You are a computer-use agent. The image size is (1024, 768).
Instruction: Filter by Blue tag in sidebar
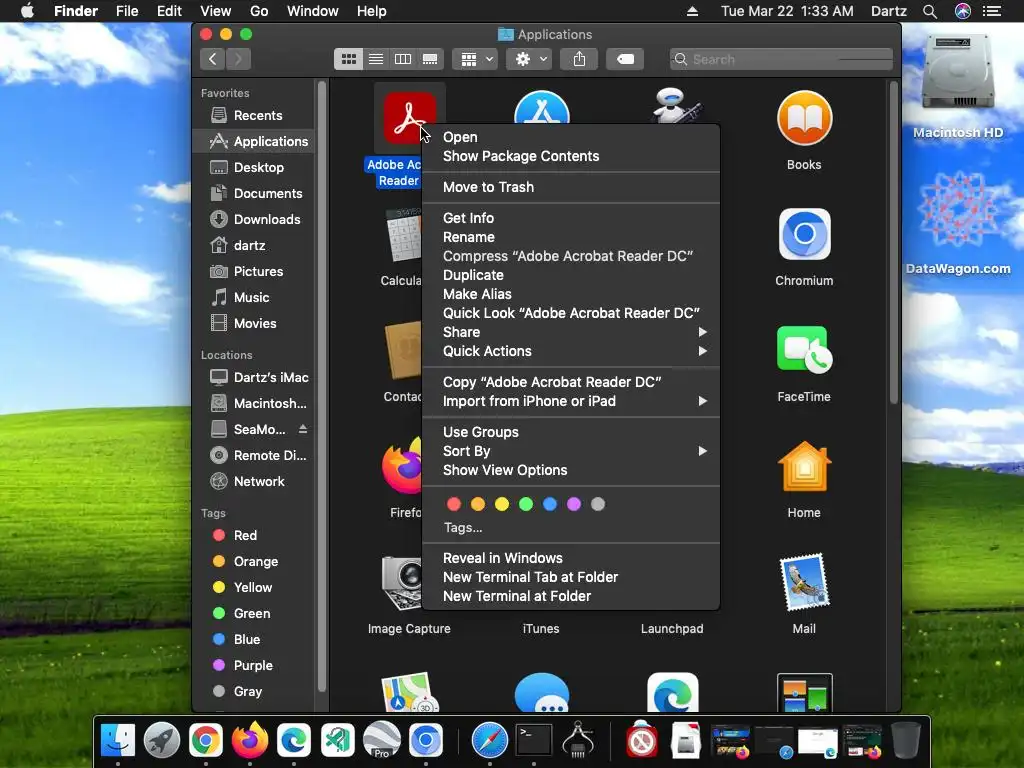(255, 639)
